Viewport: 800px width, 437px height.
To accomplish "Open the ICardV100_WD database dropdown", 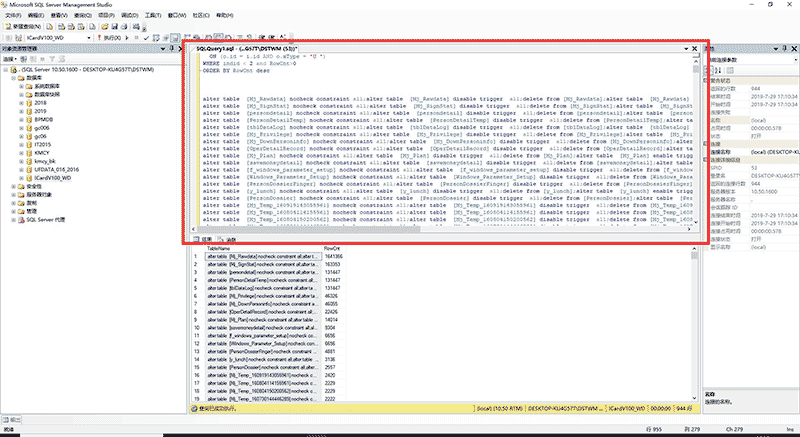I will pos(89,38).
